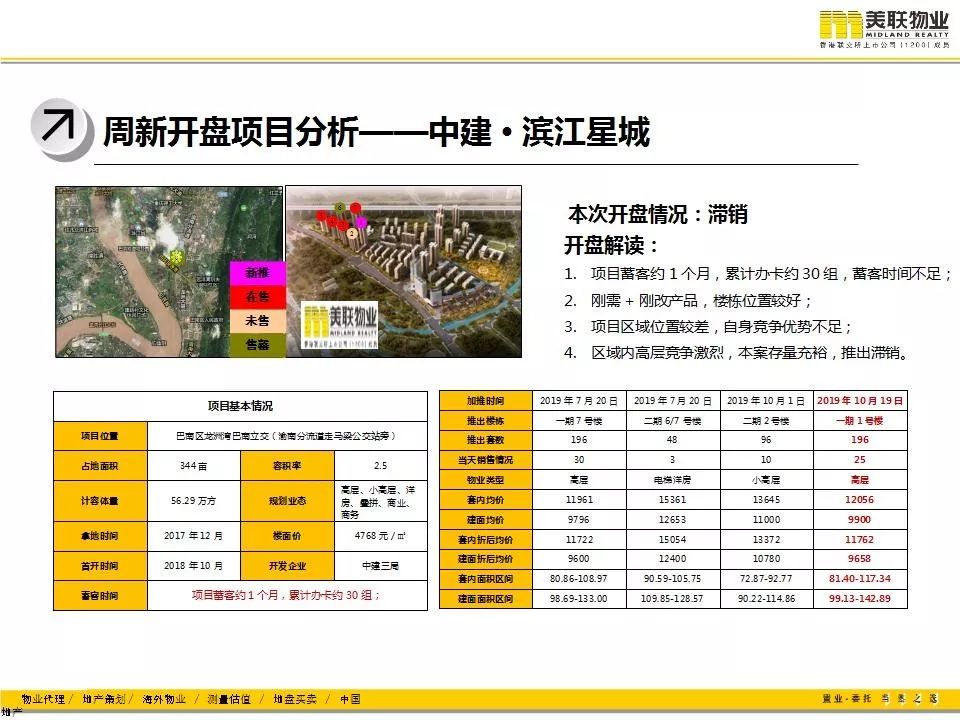
Task: Click the 拿地时间 label cell
Action: click(100, 536)
